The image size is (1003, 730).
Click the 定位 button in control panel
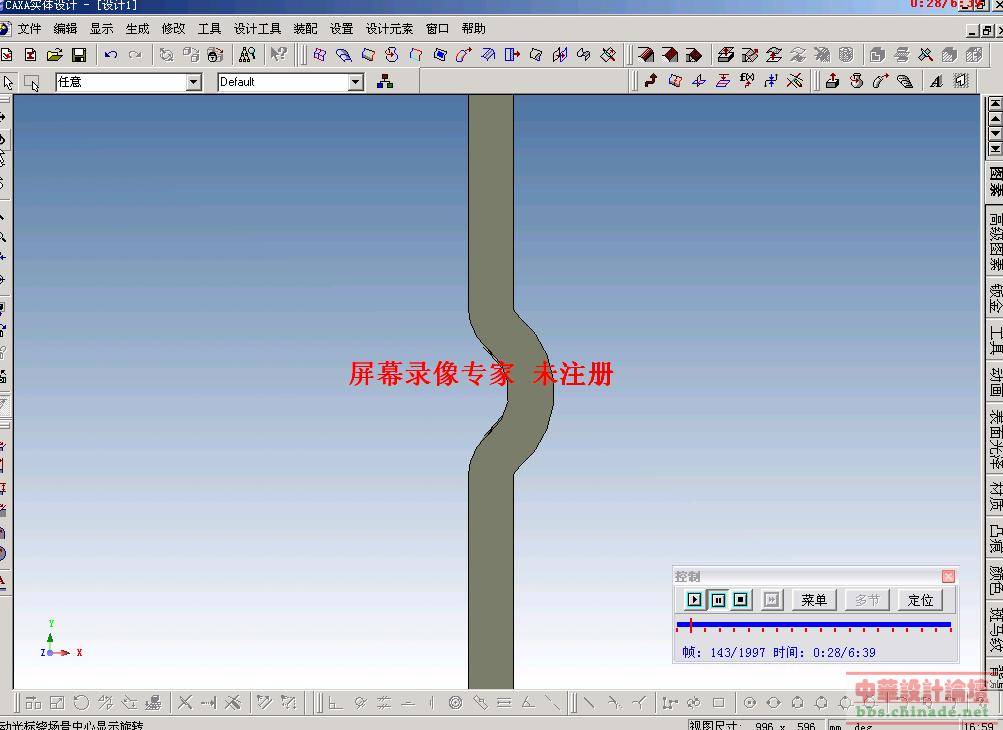920,600
